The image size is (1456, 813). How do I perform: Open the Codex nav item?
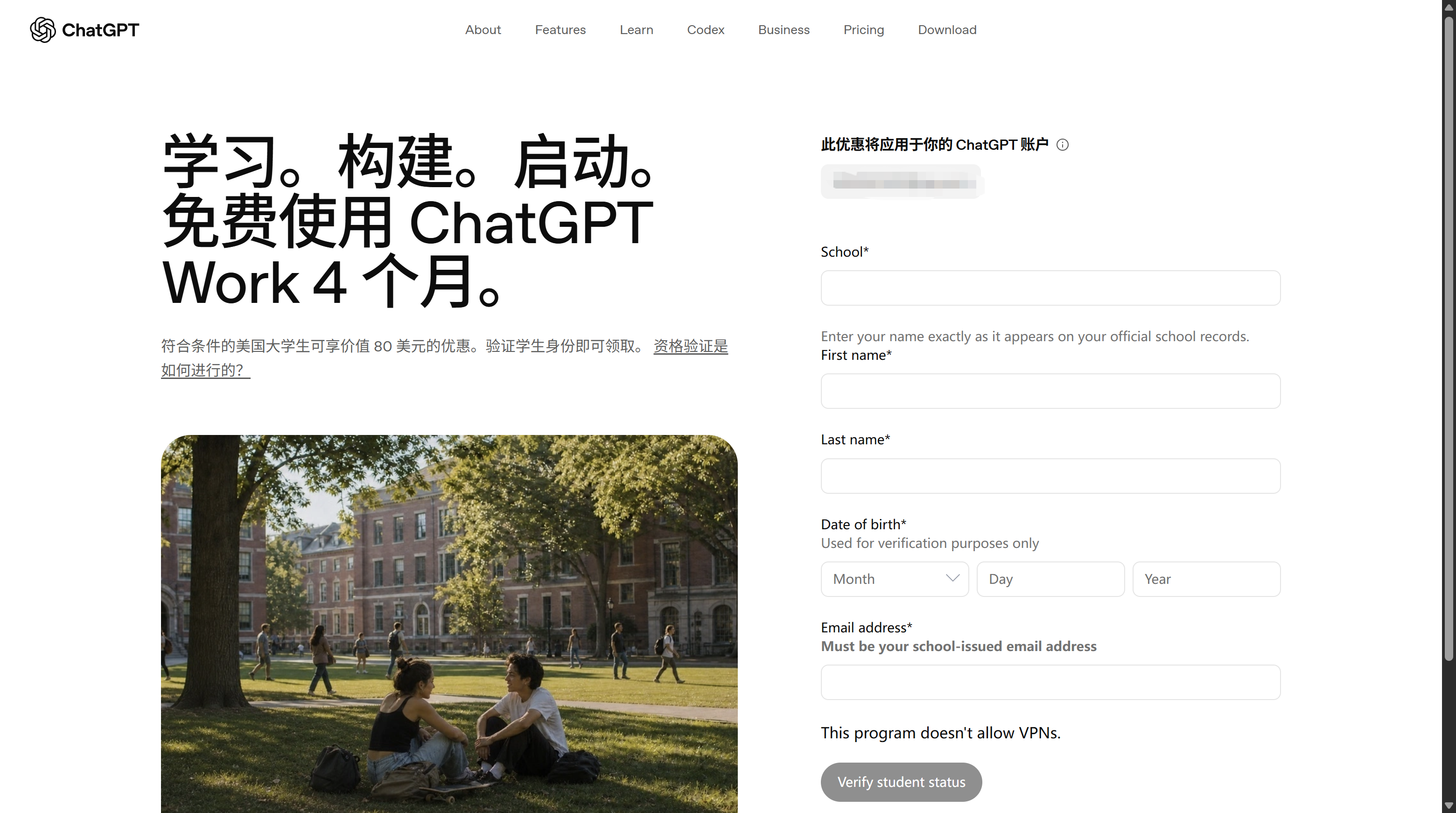coord(706,29)
